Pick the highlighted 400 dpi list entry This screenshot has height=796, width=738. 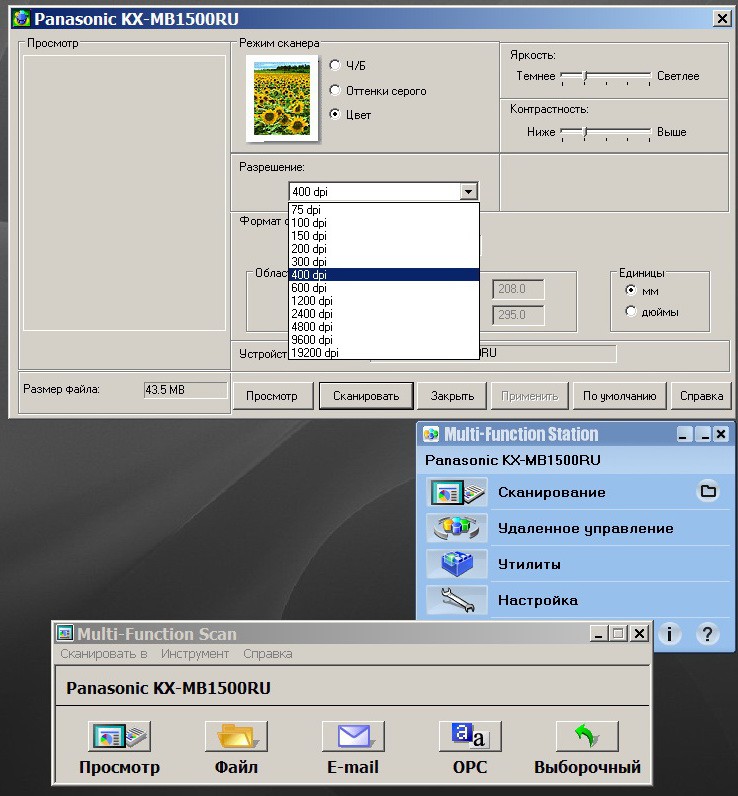(x=384, y=275)
